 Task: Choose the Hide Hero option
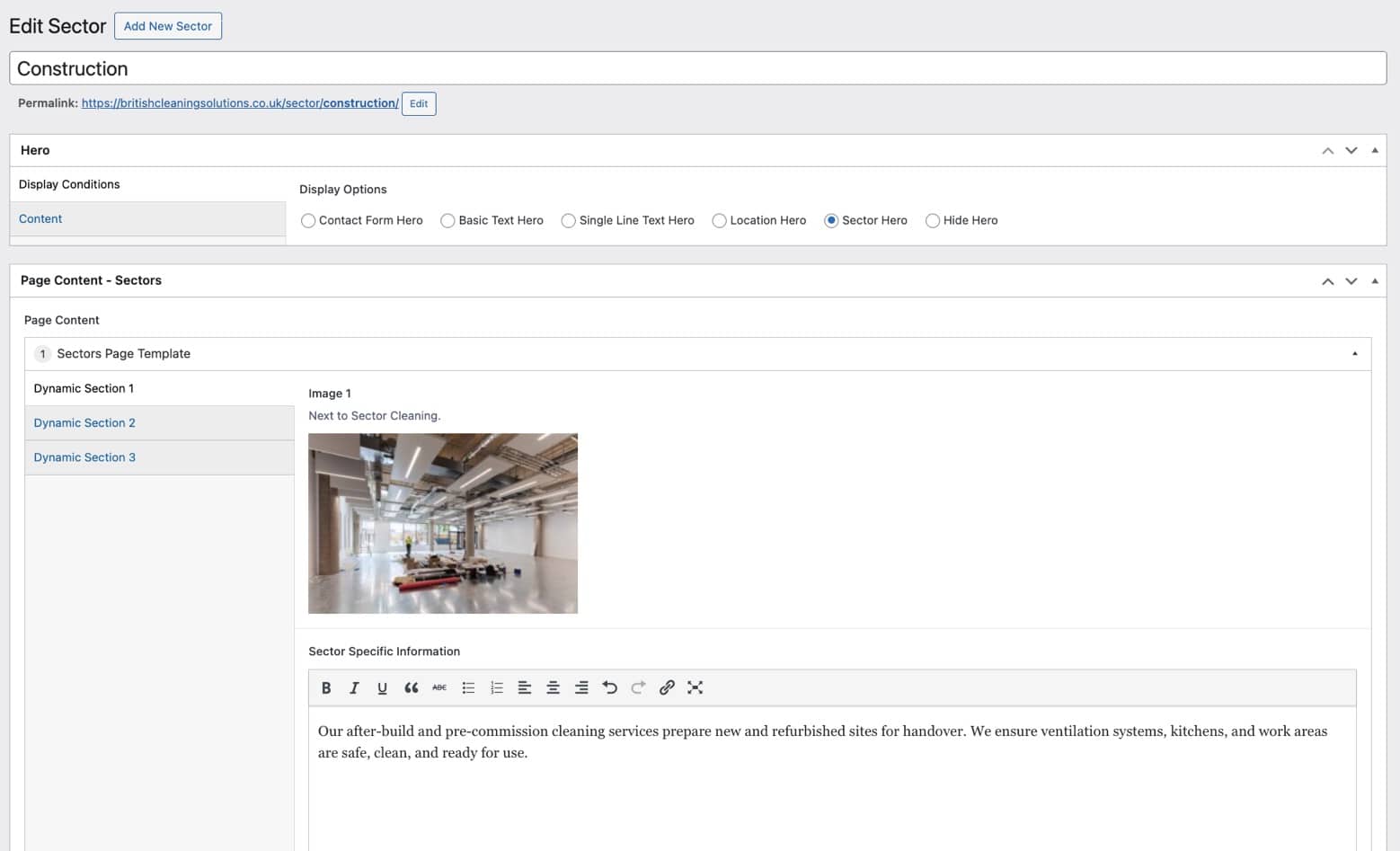pyautogui.click(x=933, y=220)
